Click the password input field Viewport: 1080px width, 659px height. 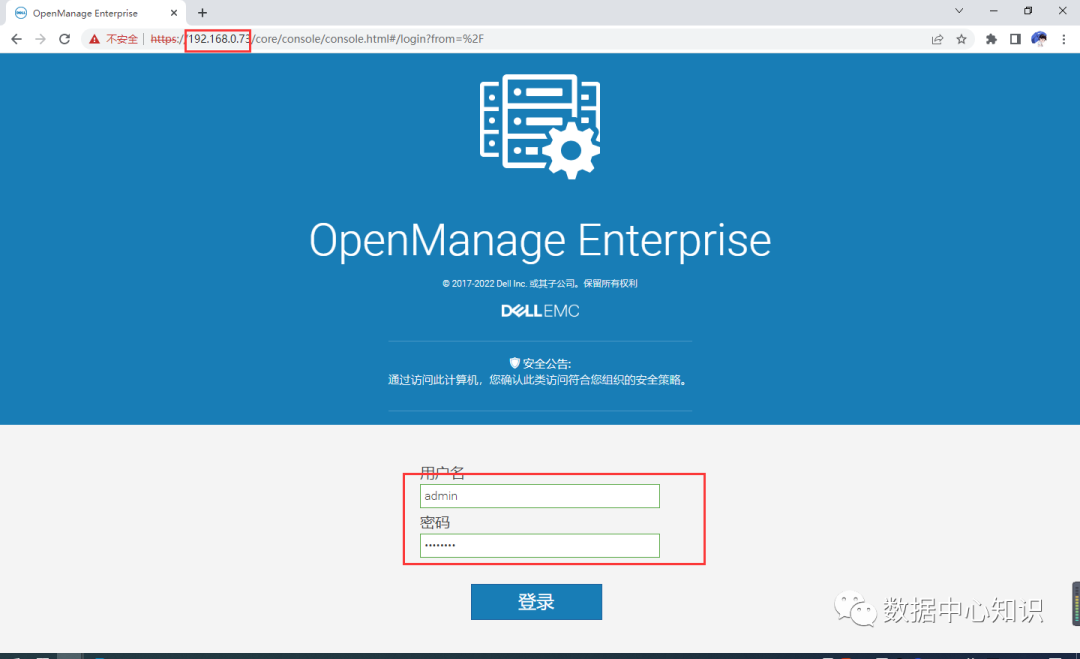point(539,545)
